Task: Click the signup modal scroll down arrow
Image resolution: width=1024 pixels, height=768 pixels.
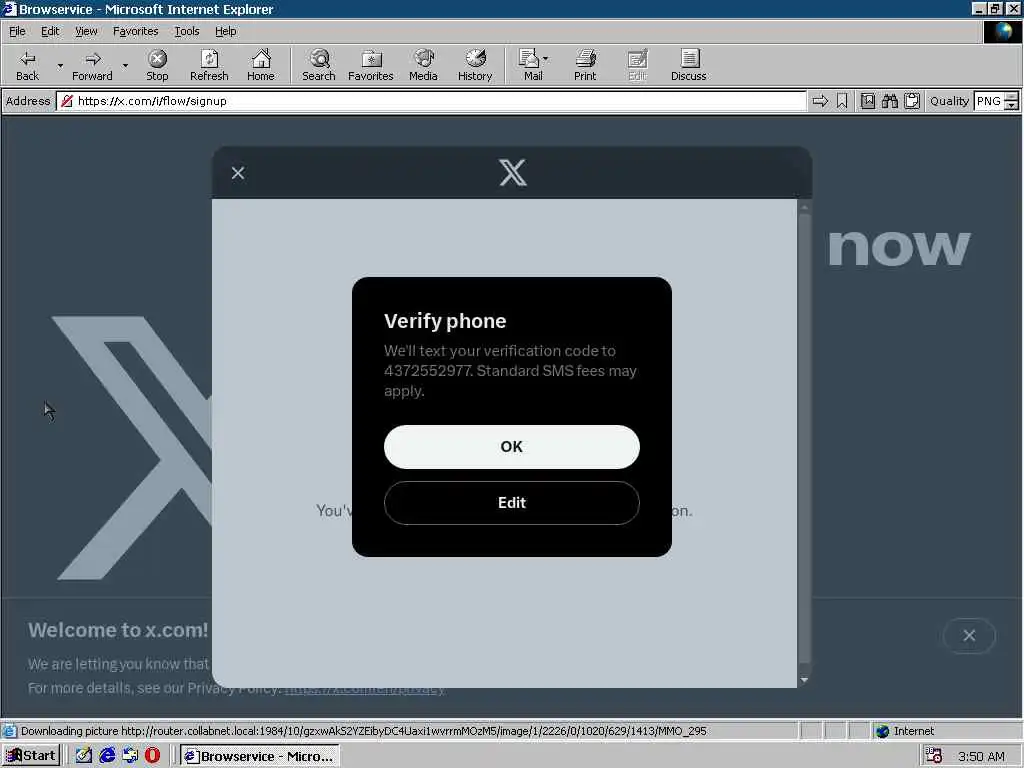Action: point(804,680)
